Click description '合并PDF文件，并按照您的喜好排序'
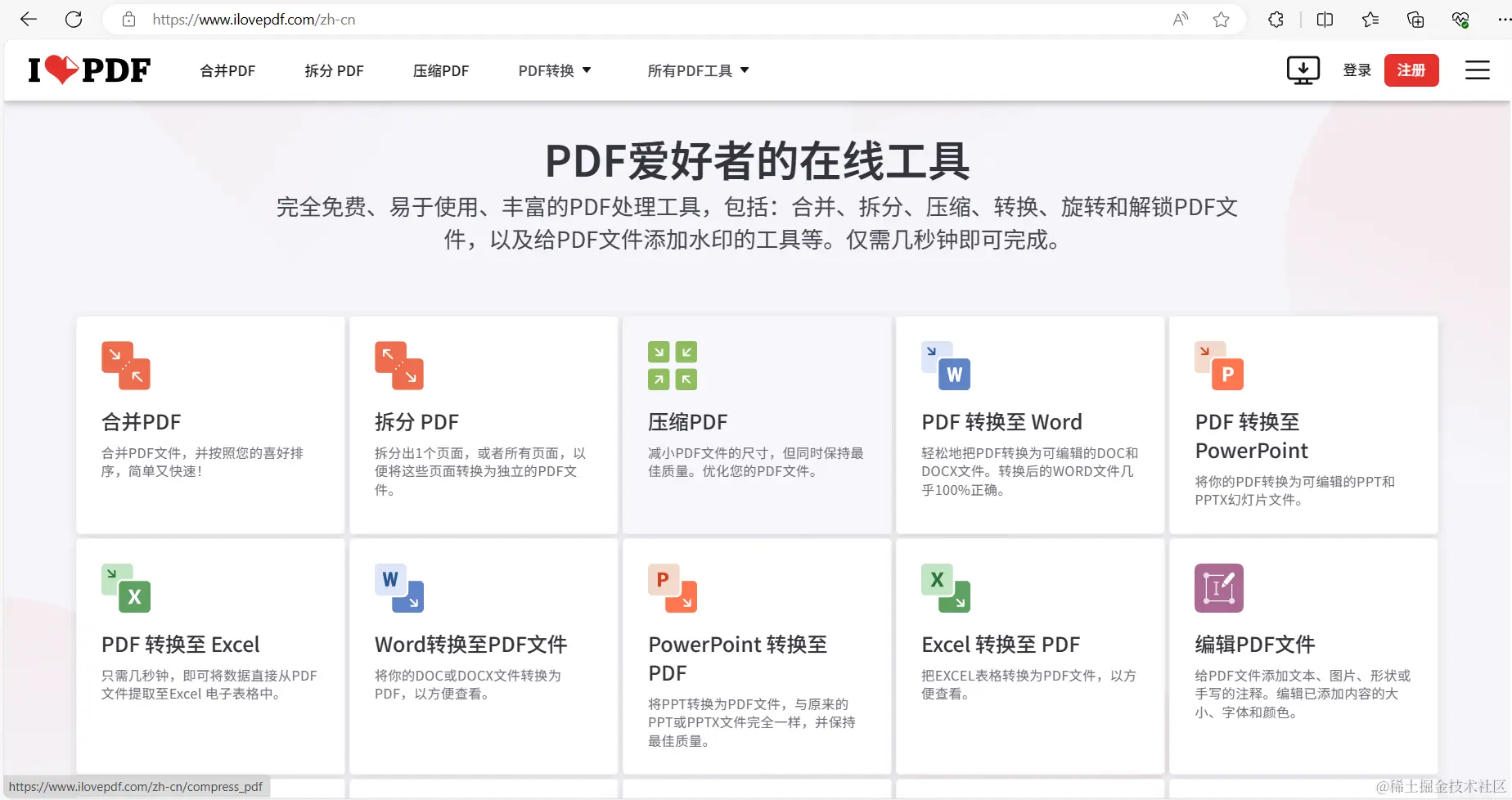This screenshot has width=1512, height=800. pos(202,462)
